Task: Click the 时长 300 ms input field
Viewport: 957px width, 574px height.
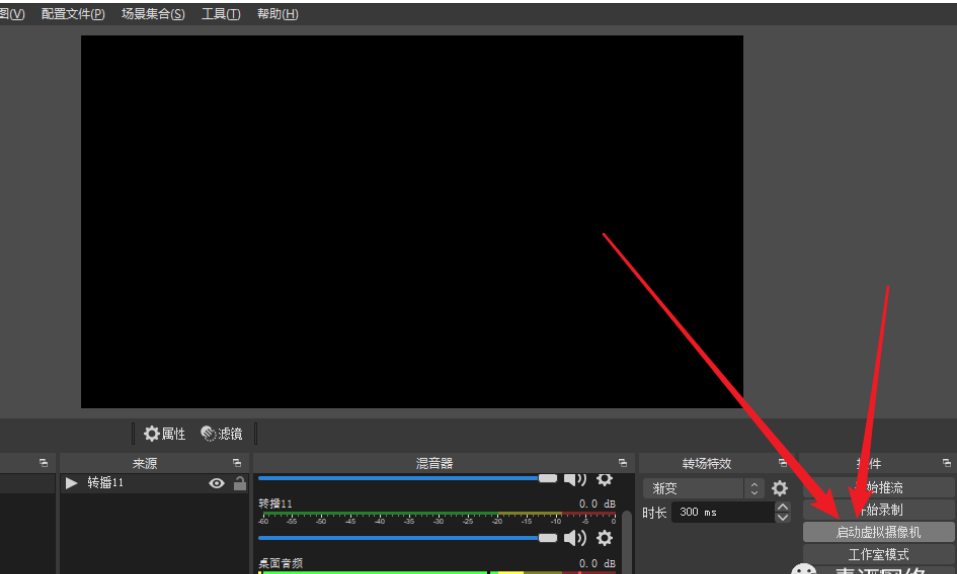Action: point(720,512)
